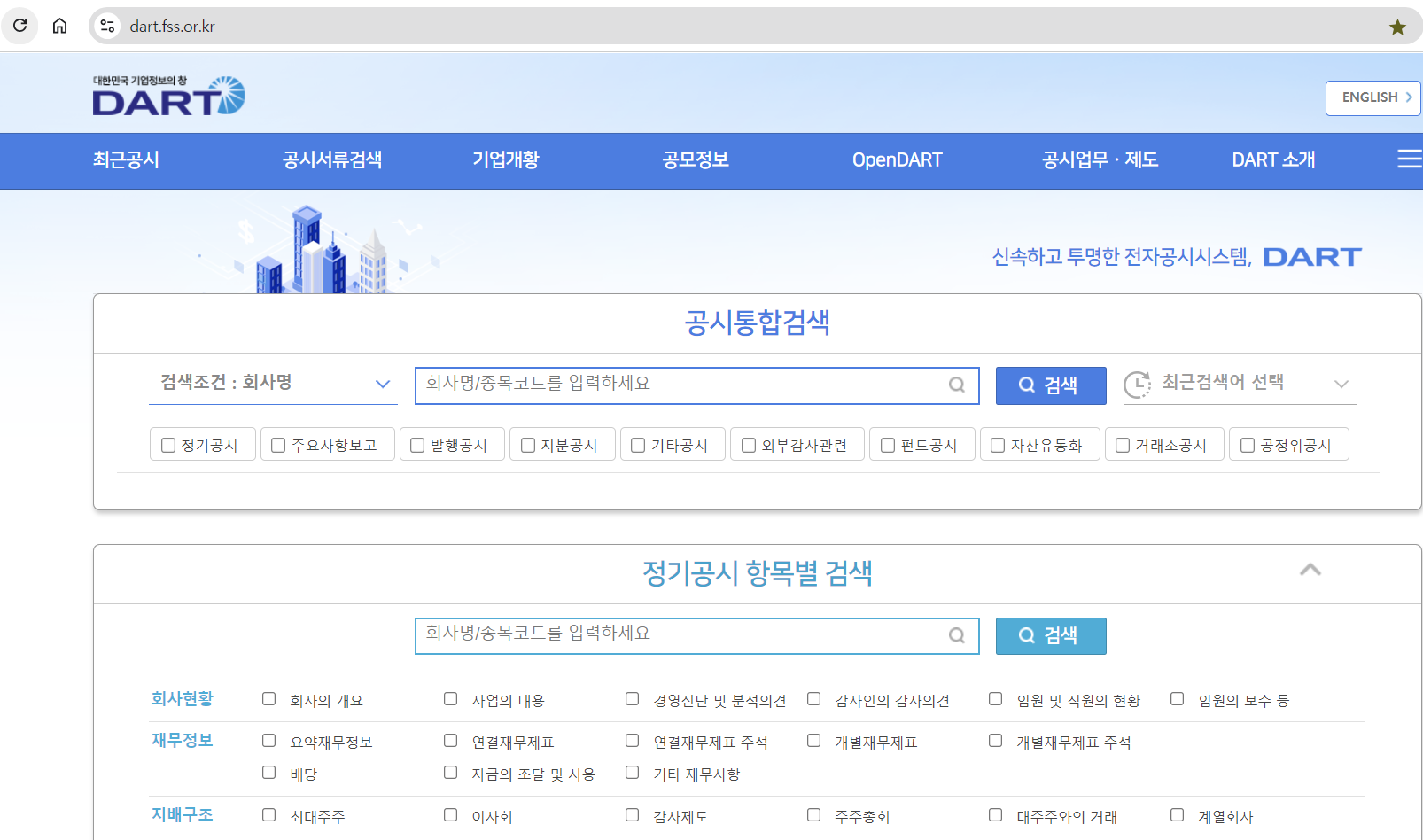Screen dimensions: 1423x840
Task: Tick the 외부감사관련 checkbox
Action: tap(749, 445)
